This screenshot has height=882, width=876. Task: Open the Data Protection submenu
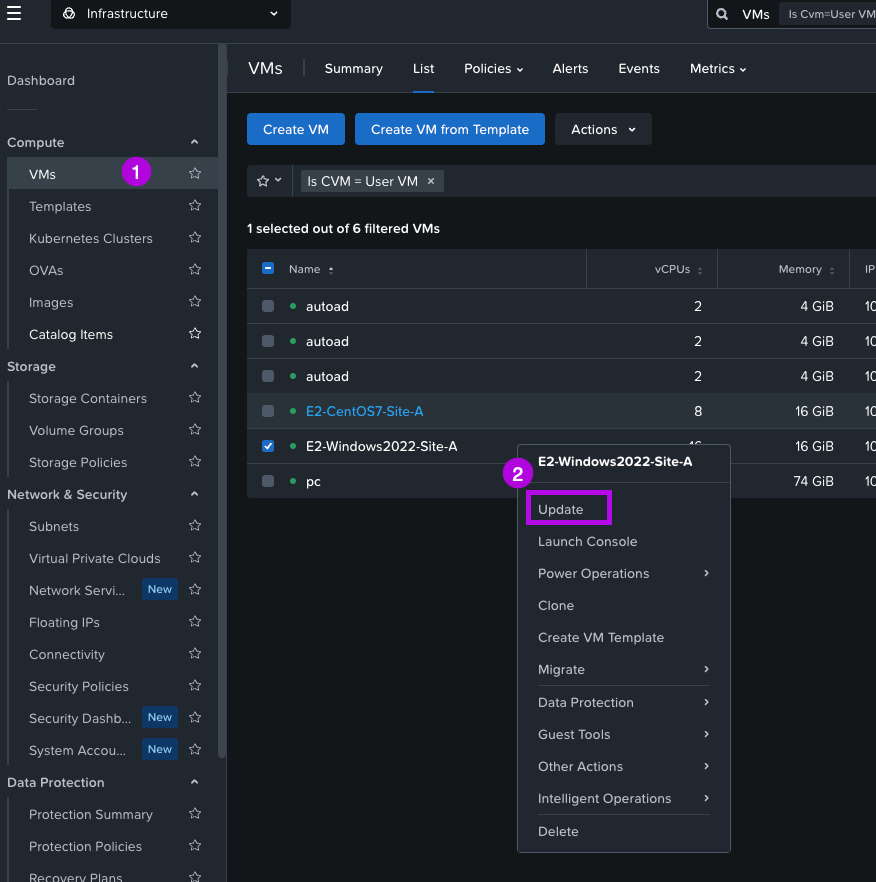click(623, 702)
